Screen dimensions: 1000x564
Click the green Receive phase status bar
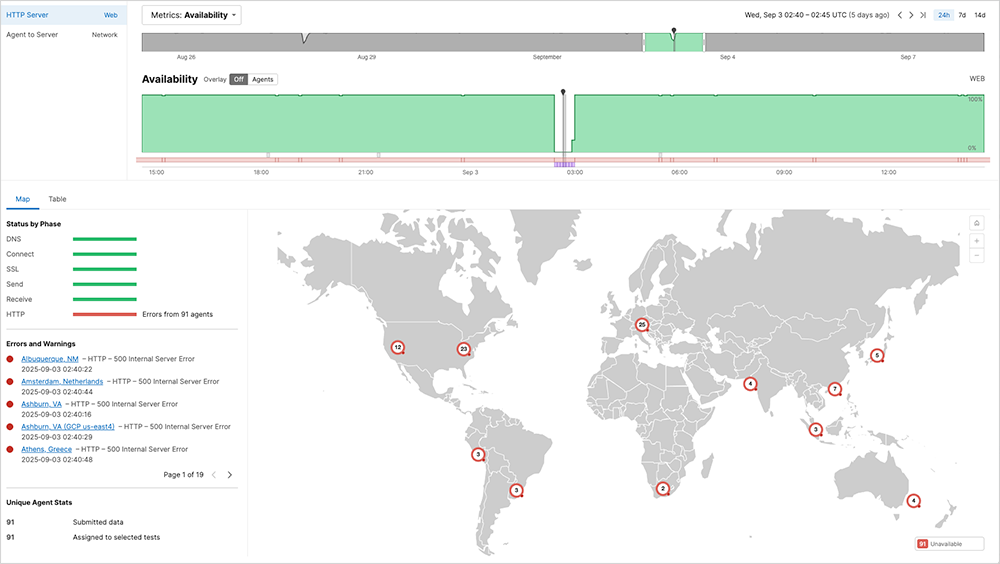(105, 299)
